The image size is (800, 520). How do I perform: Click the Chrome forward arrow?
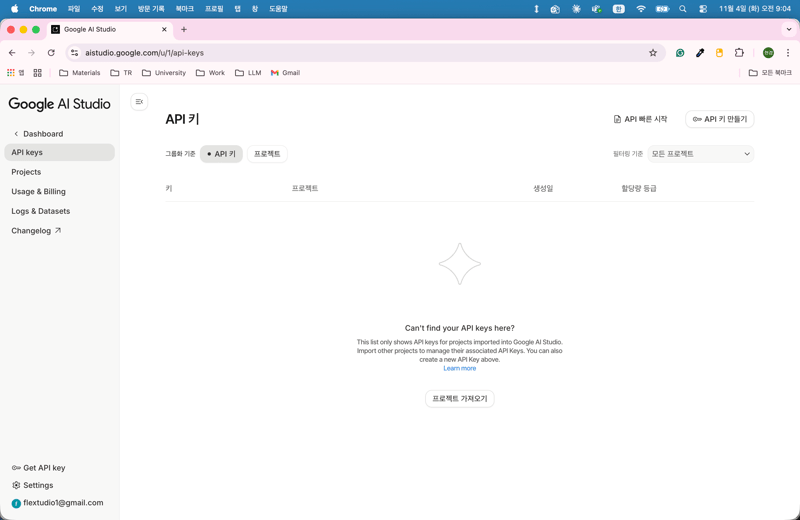[32, 53]
